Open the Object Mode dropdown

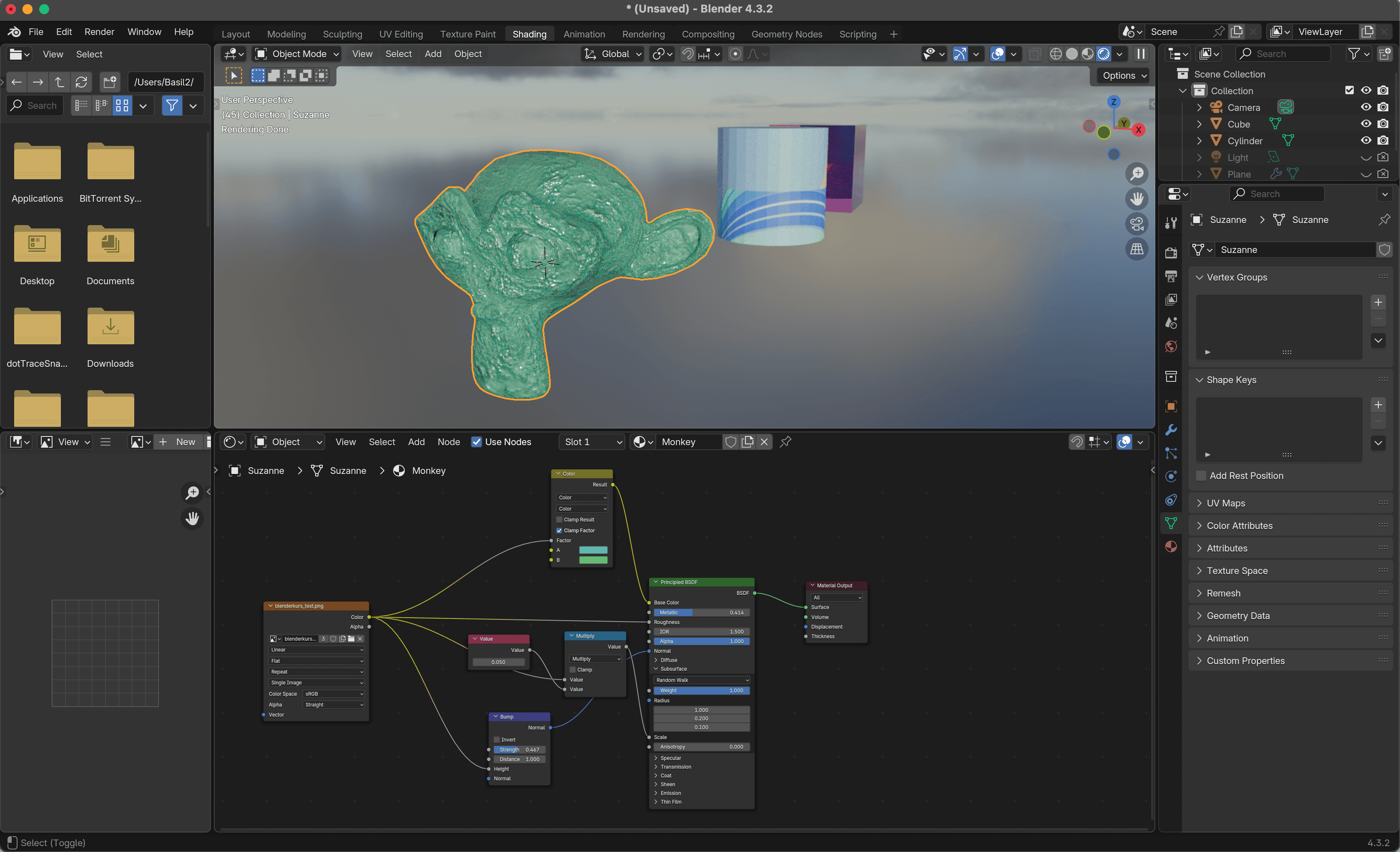[x=297, y=54]
